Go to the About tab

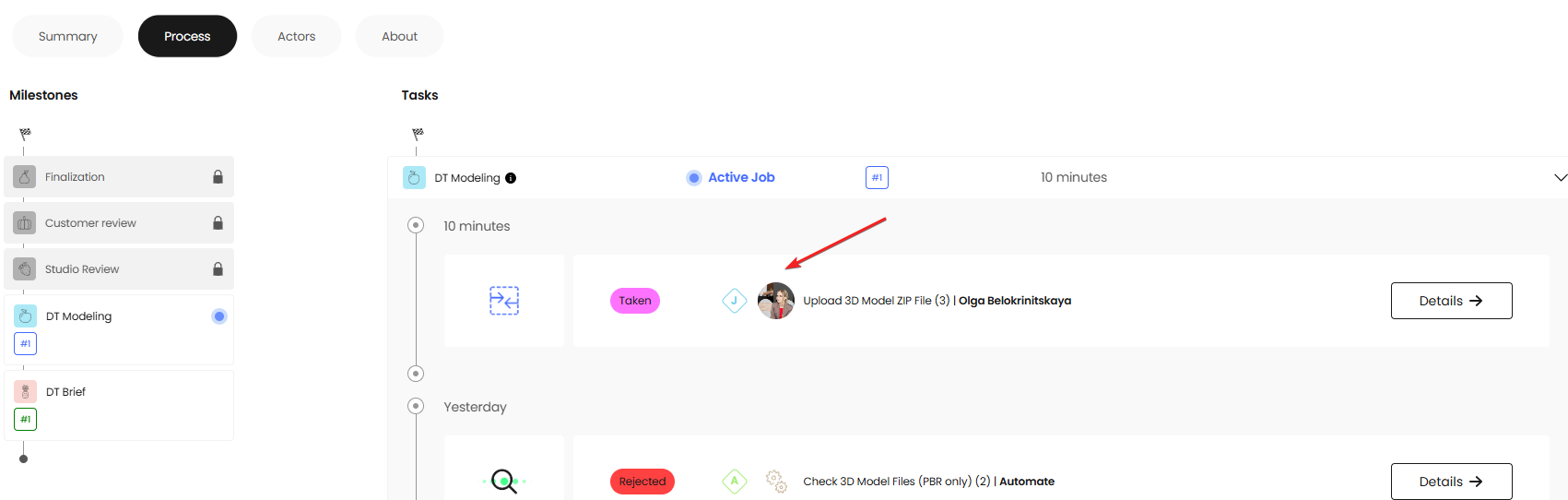click(x=400, y=36)
